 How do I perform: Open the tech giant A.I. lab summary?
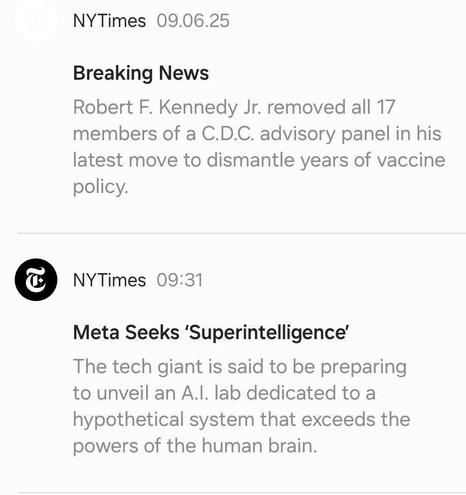(241, 406)
